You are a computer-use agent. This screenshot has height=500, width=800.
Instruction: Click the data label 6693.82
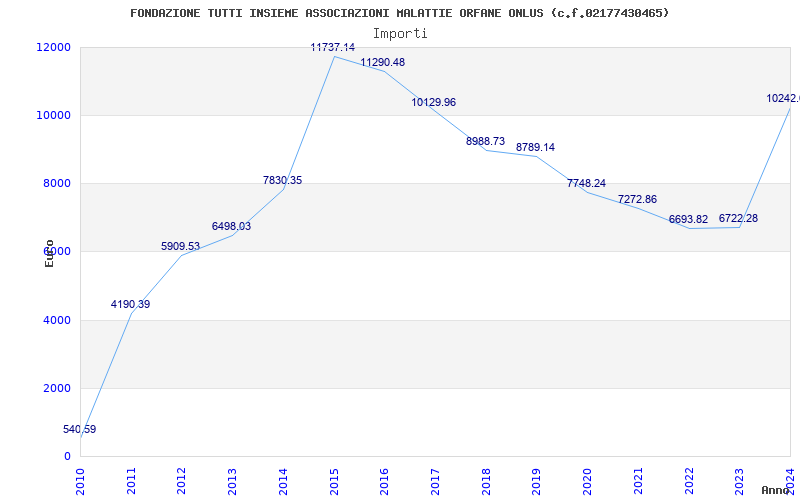pos(688,219)
